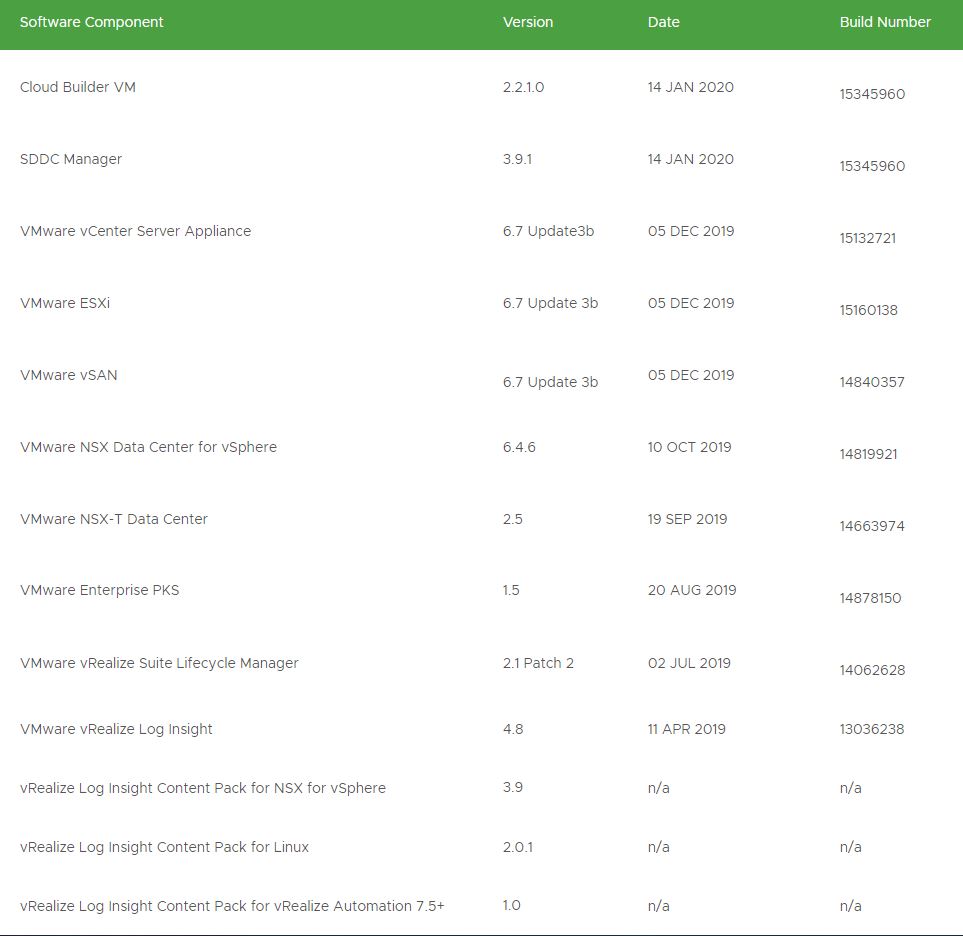Select the Cloud Builder VM row label

pos(78,87)
